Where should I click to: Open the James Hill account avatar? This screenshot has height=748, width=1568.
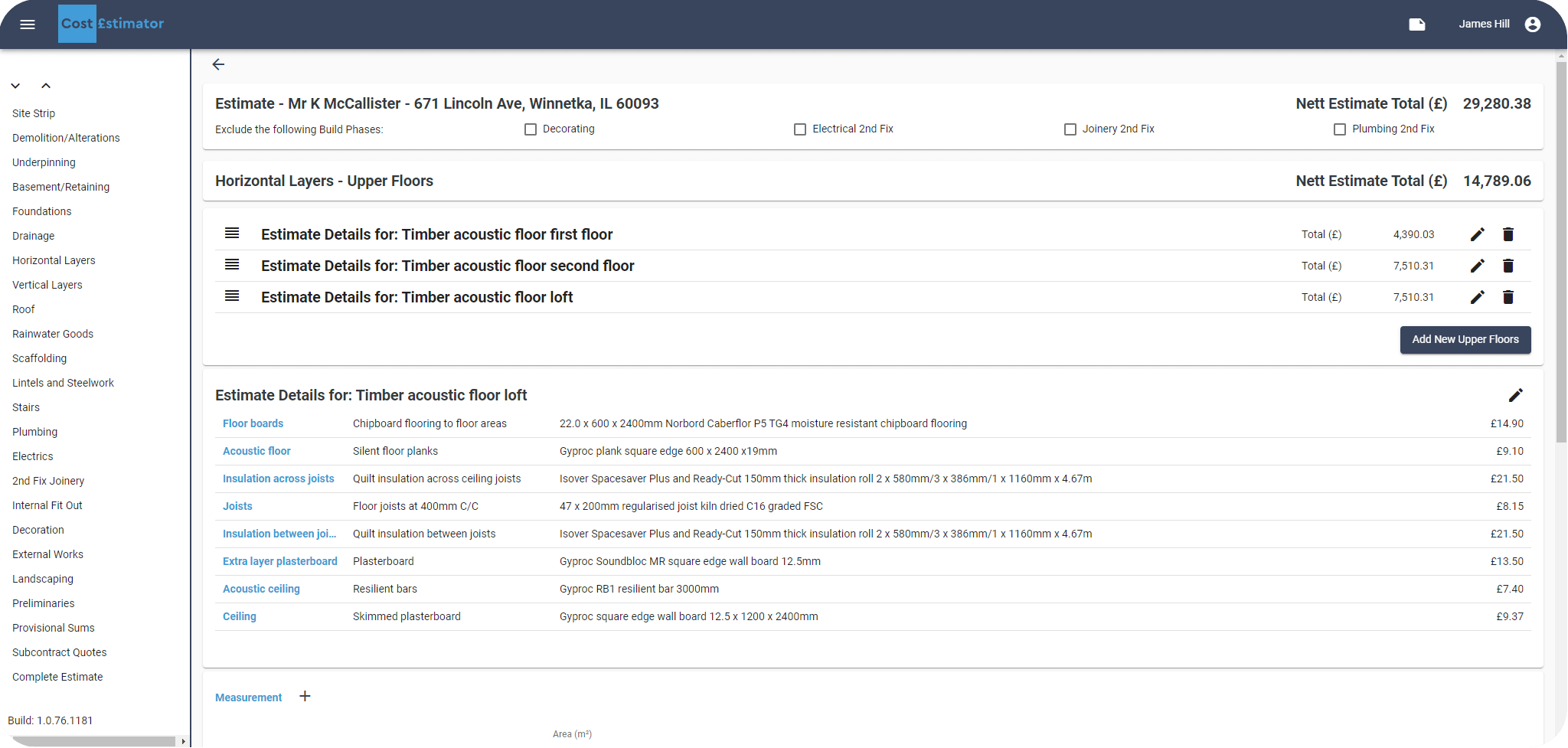click(x=1533, y=24)
